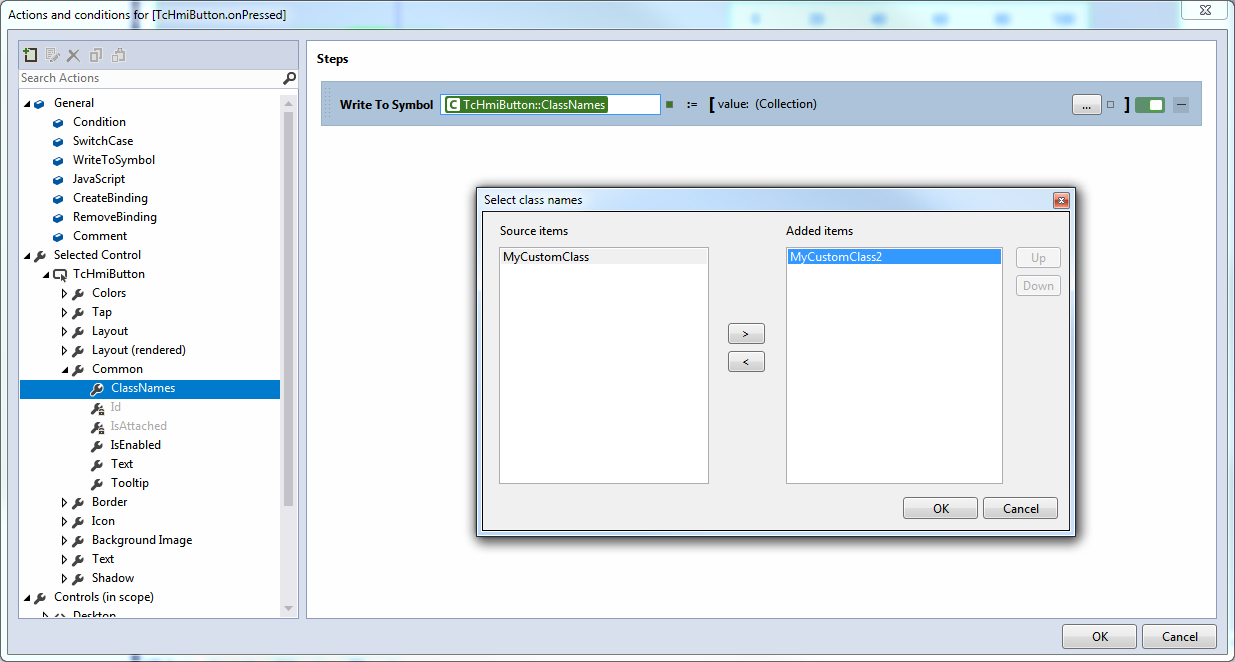Collapse the TcHmiButton tree node

(46, 274)
